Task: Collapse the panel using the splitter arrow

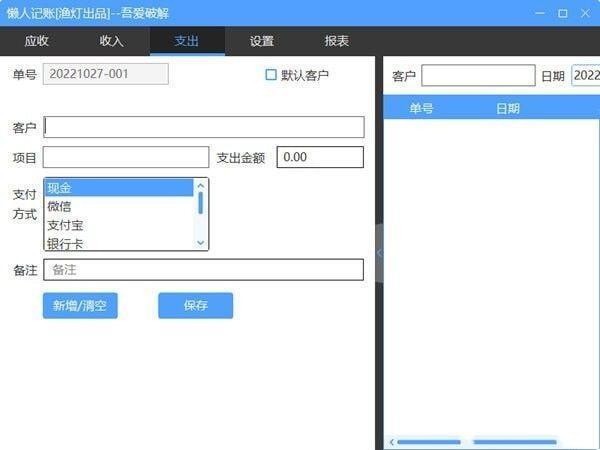Action: (x=379, y=253)
